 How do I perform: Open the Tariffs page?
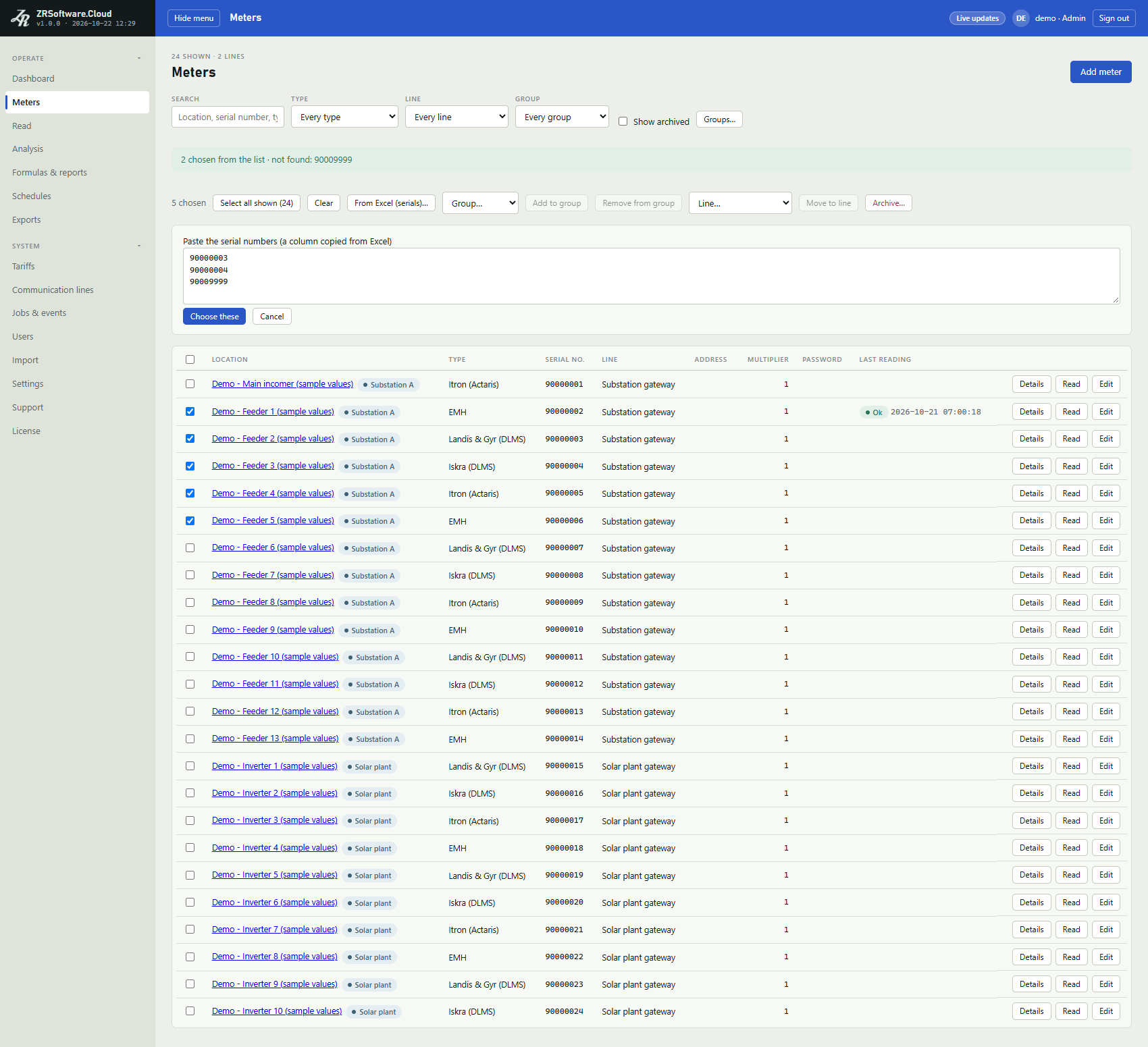click(77, 267)
